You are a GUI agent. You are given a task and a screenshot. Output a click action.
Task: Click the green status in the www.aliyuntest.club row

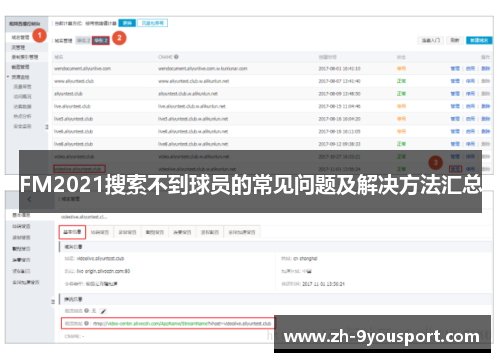[x=401, y=81]
